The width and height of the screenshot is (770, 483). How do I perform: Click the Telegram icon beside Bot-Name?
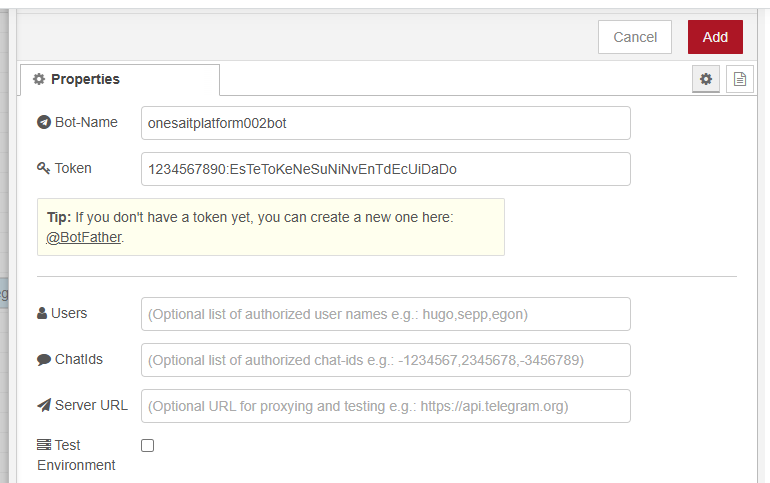[x=44, y=123]
